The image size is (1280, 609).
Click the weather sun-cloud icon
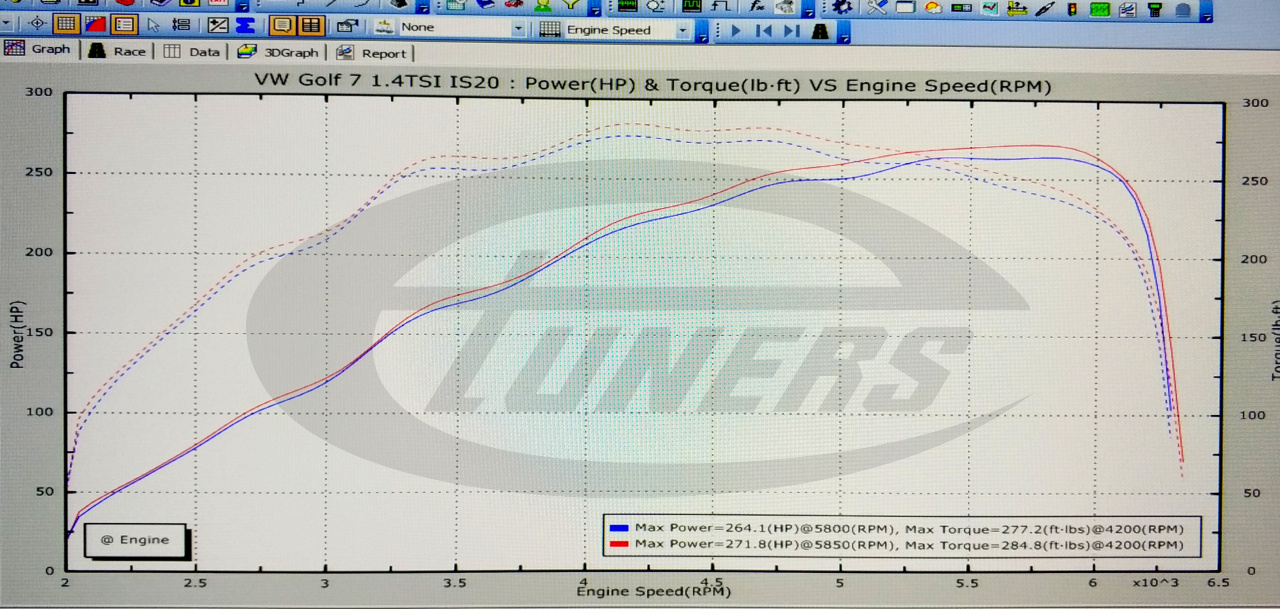point(932,8)
